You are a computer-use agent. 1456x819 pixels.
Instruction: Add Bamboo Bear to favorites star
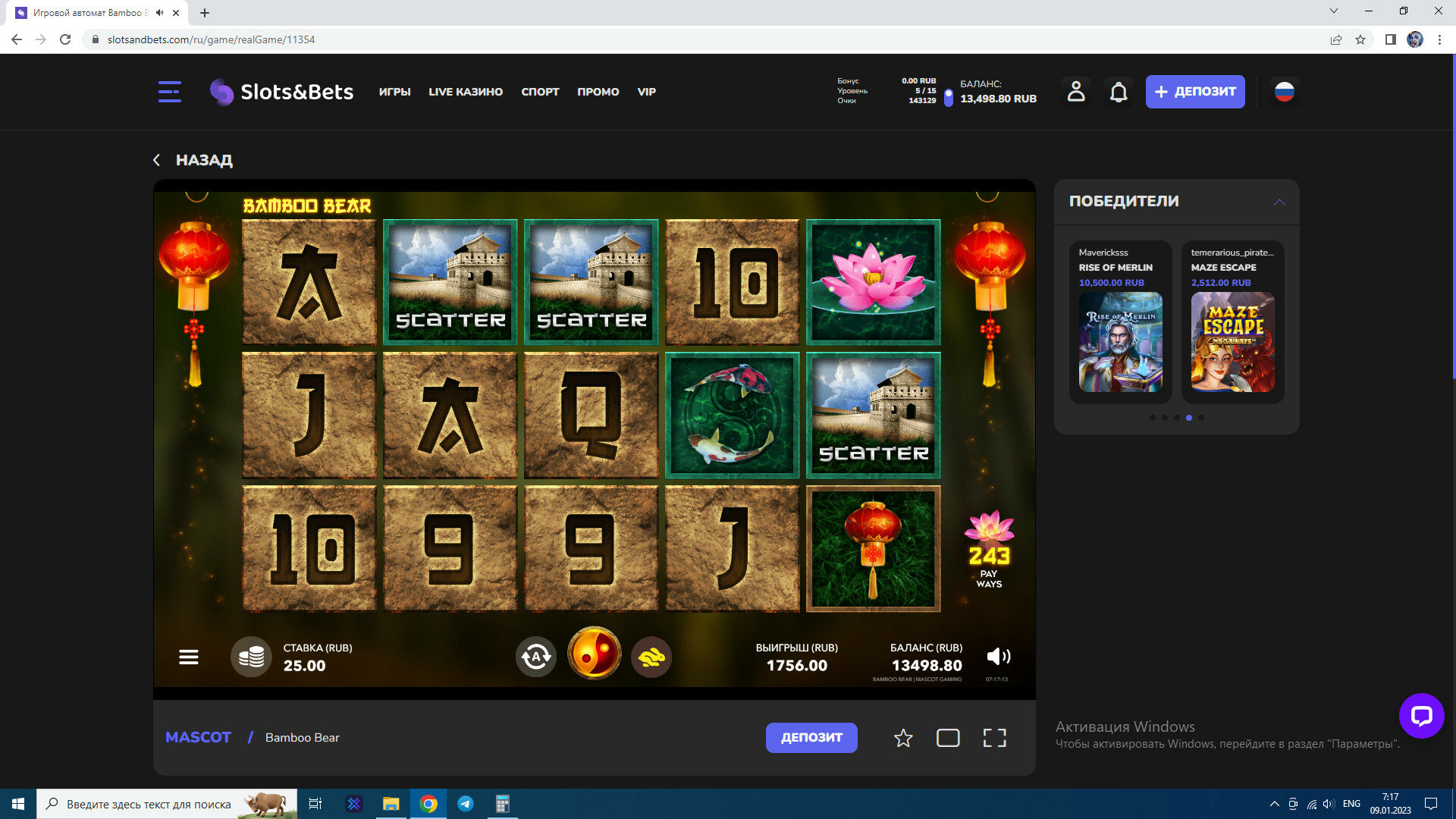coord(902,738)
